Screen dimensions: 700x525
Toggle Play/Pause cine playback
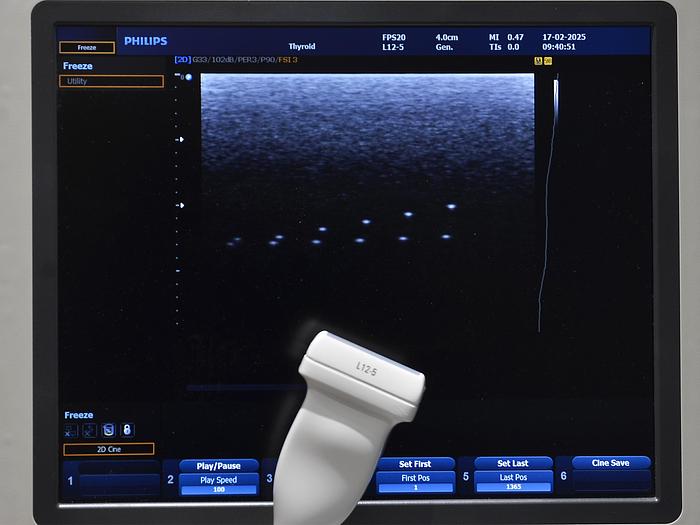tap(219, 466)
